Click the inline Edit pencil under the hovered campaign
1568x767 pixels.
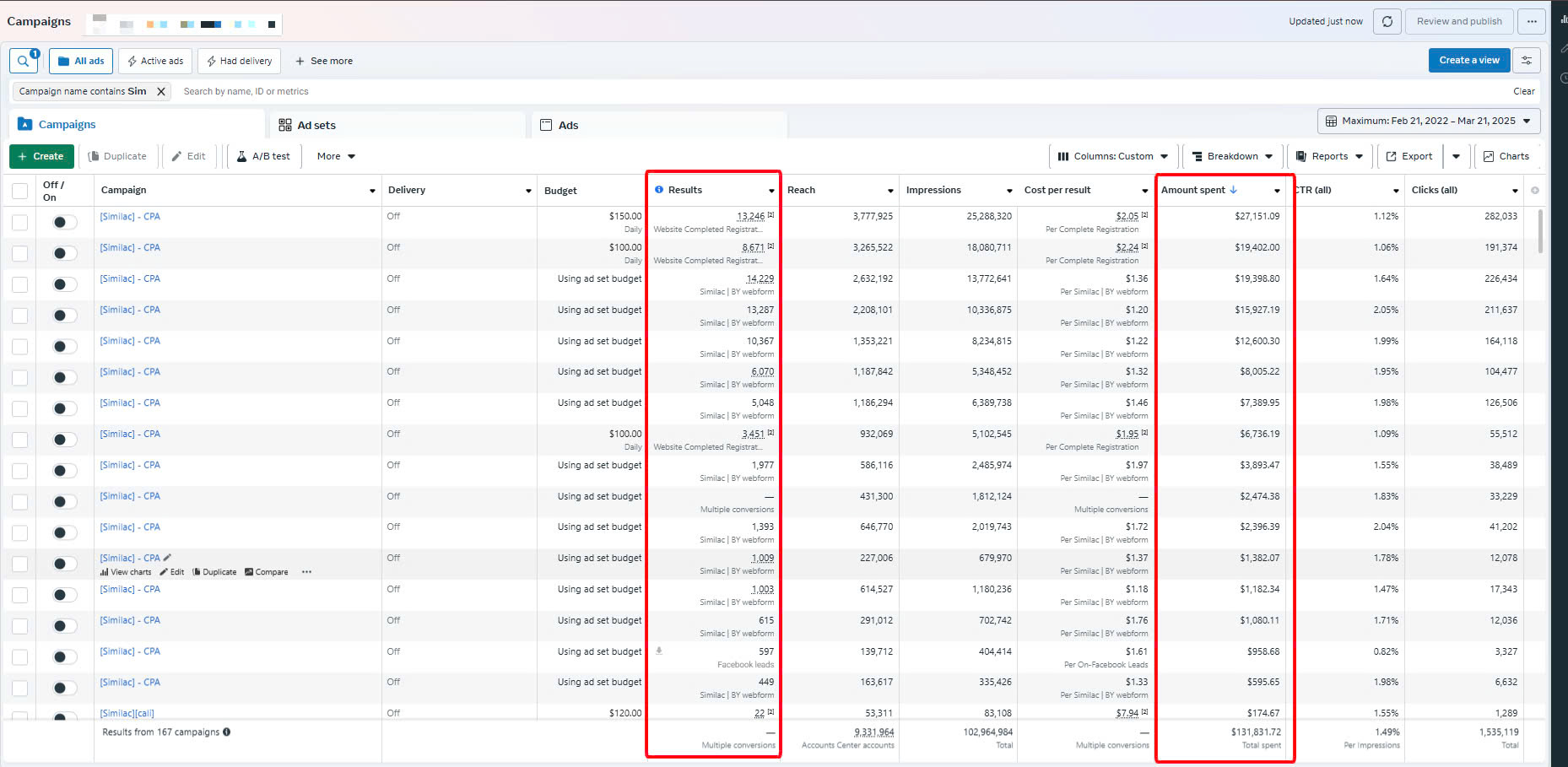pyautogui.click(x=172, y=572)
